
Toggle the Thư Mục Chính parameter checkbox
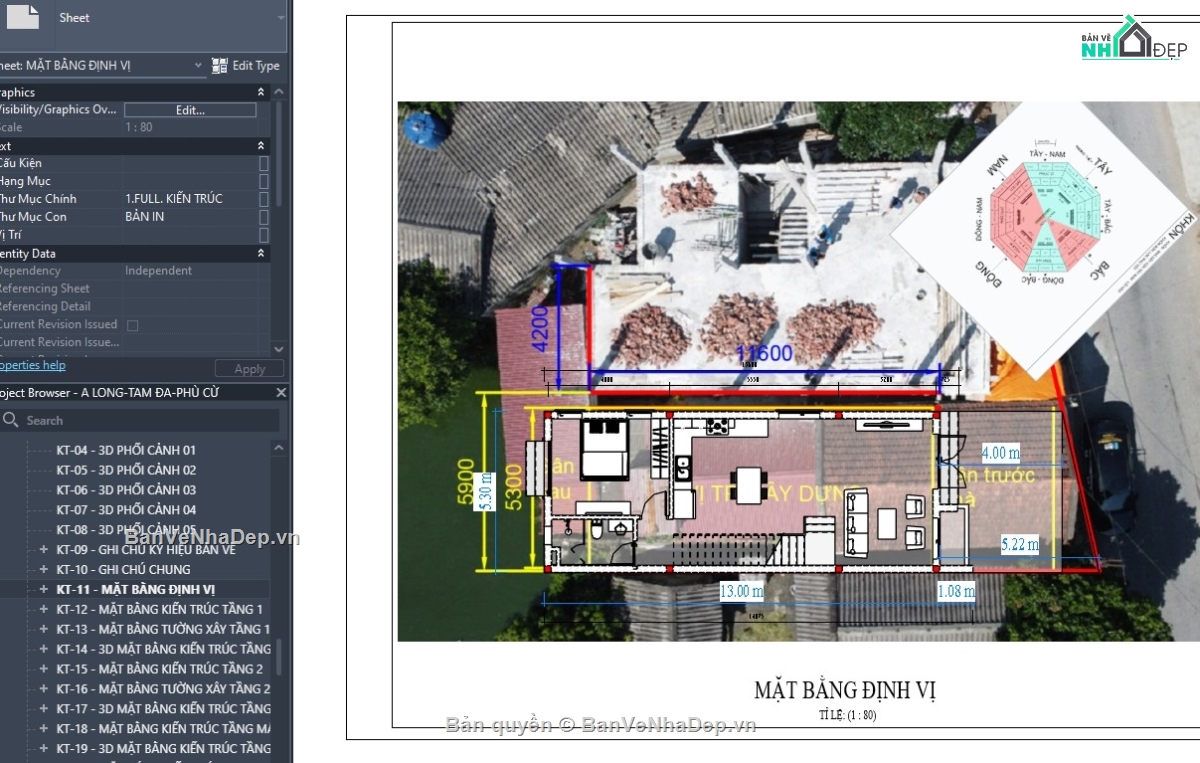click(264, 199)
